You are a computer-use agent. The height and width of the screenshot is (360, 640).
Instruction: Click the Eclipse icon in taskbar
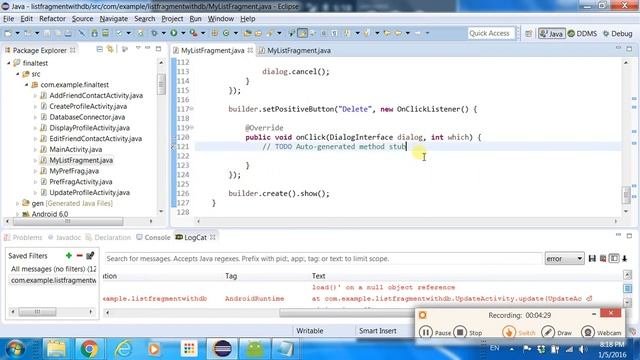(222, 349)
